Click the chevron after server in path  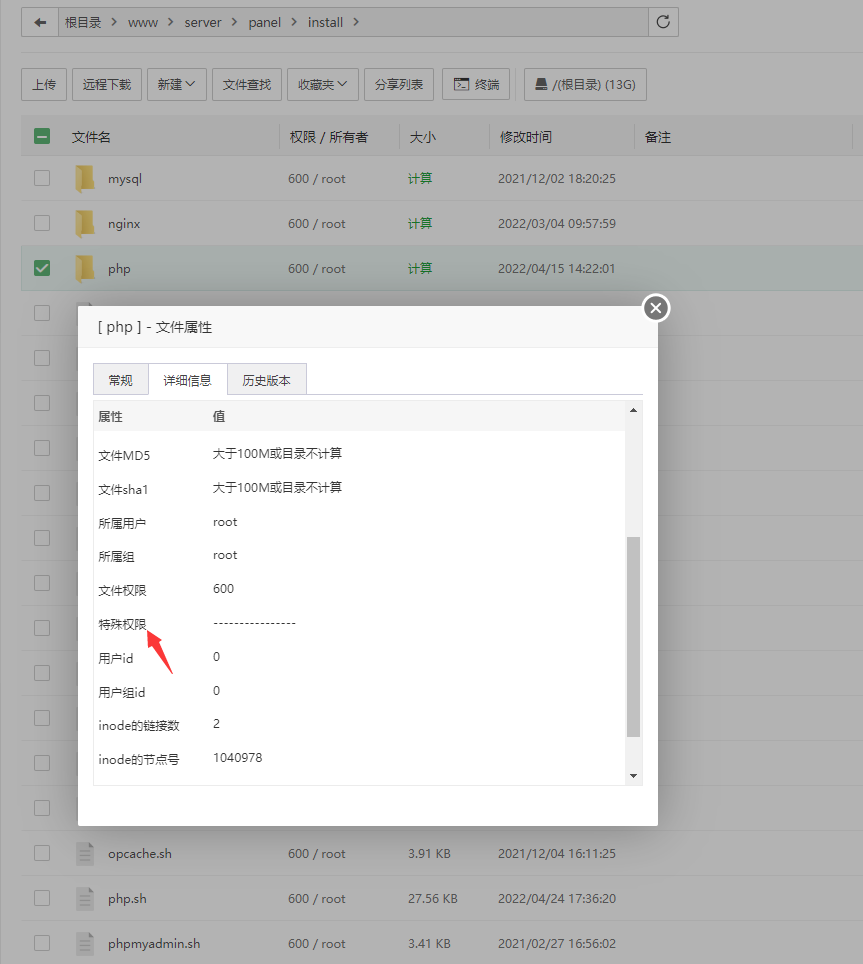(234, 22)
